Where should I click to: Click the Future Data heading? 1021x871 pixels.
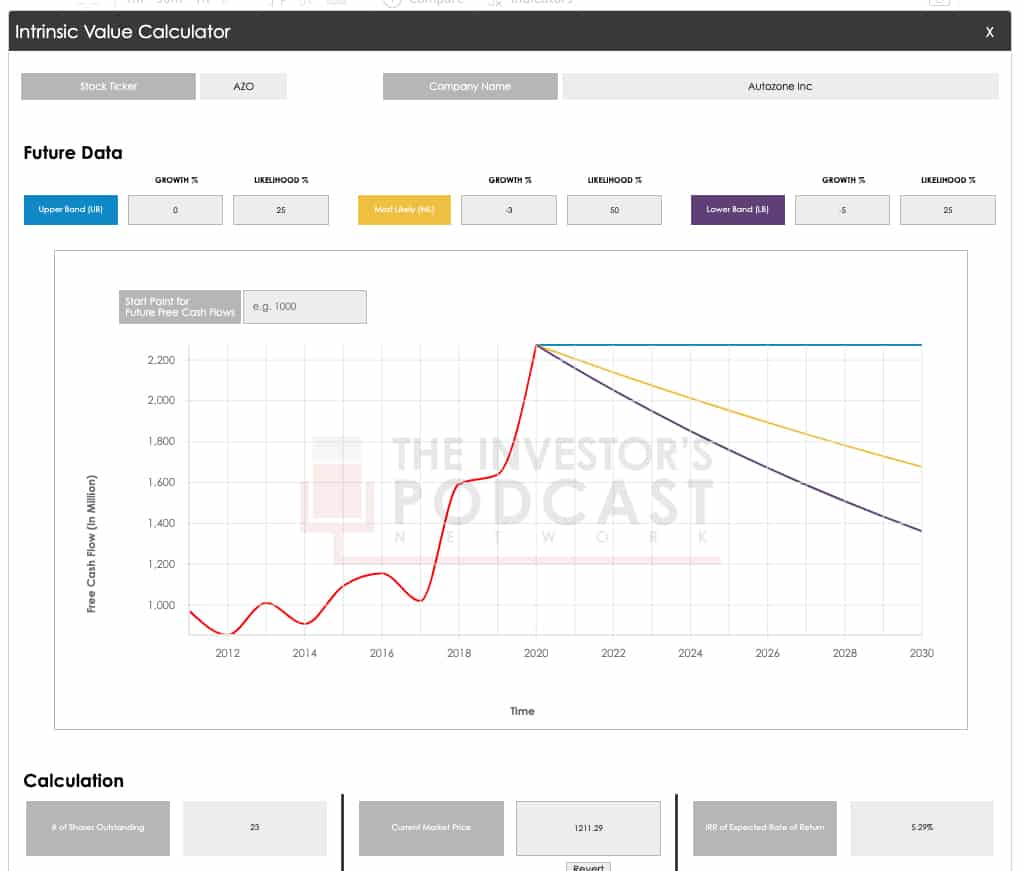click(73, 153)
